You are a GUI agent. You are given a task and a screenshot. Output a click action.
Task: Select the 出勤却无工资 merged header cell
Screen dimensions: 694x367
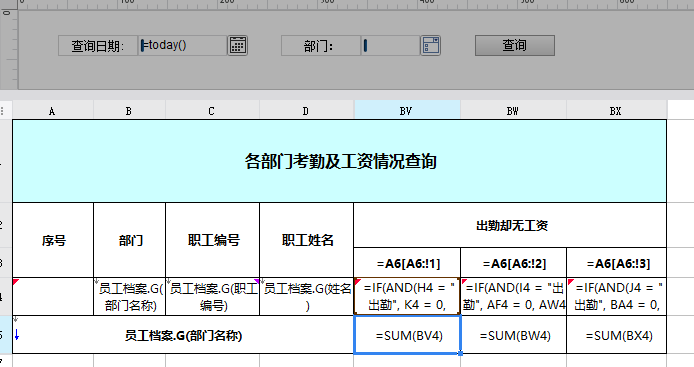pyautogui.click(x=510, y=225)
